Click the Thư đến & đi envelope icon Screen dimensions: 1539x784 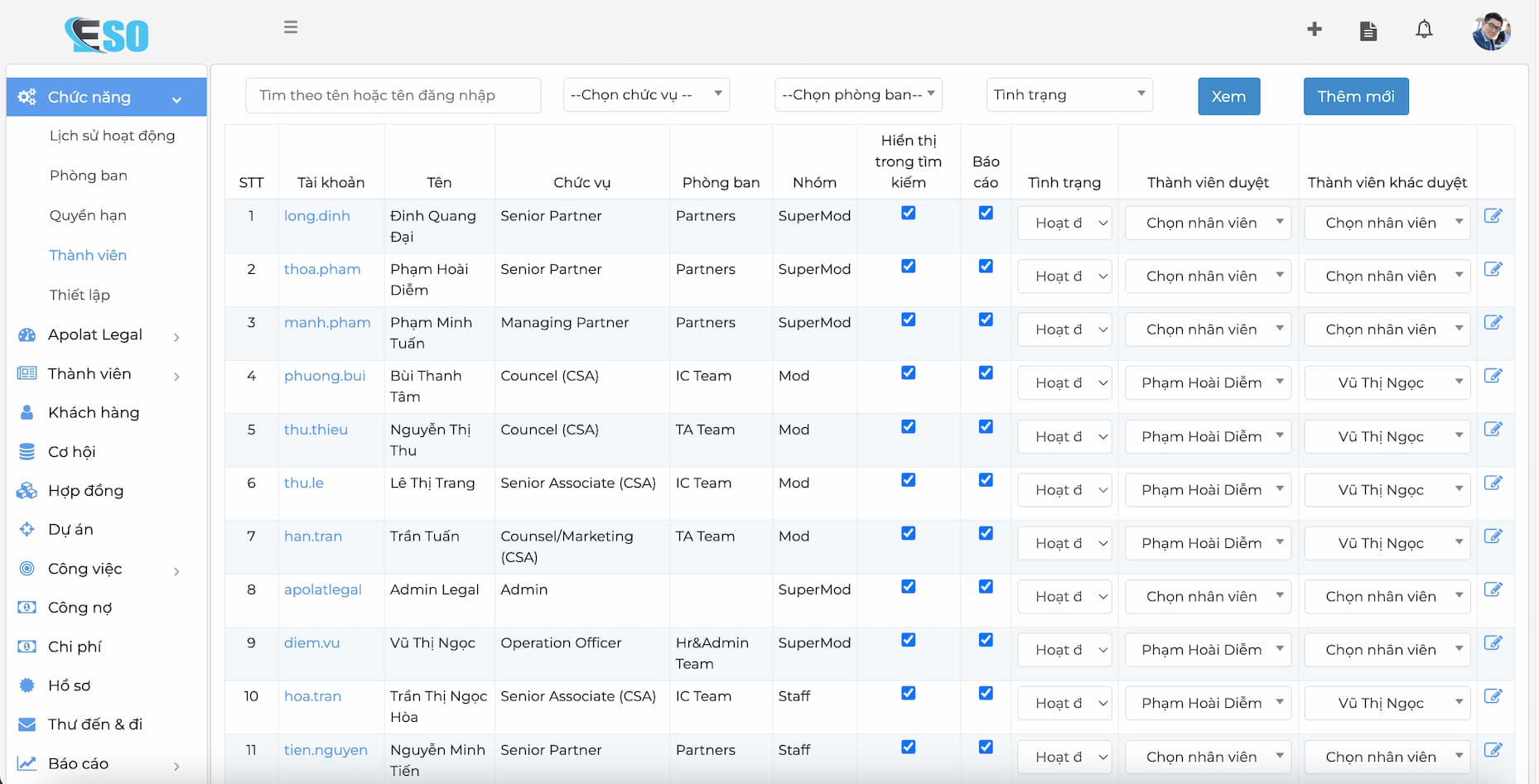coord(27,724)
